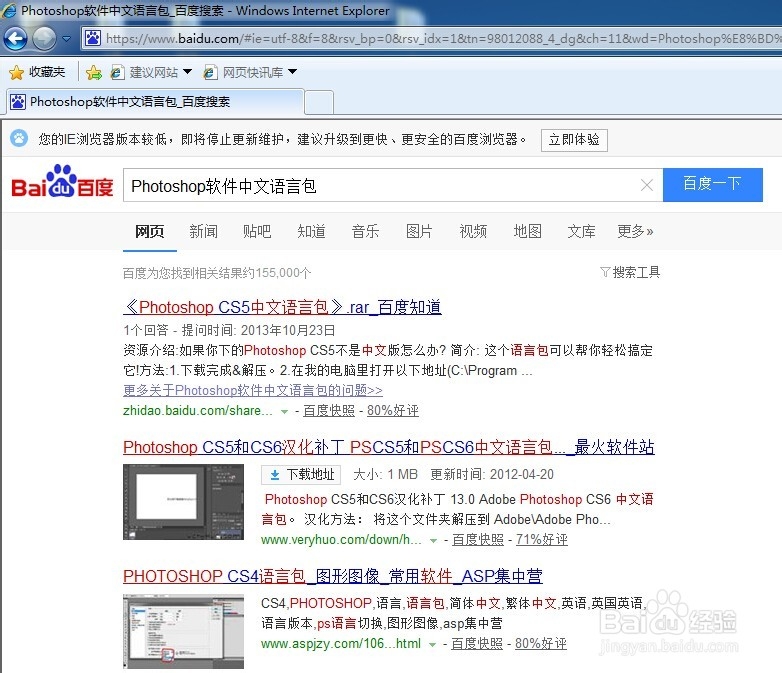This screenshot has height=673, width=782.
Task: Click the Baidu paw favicon in address bar
Action: pyautogui.click(x=93, y=38)
